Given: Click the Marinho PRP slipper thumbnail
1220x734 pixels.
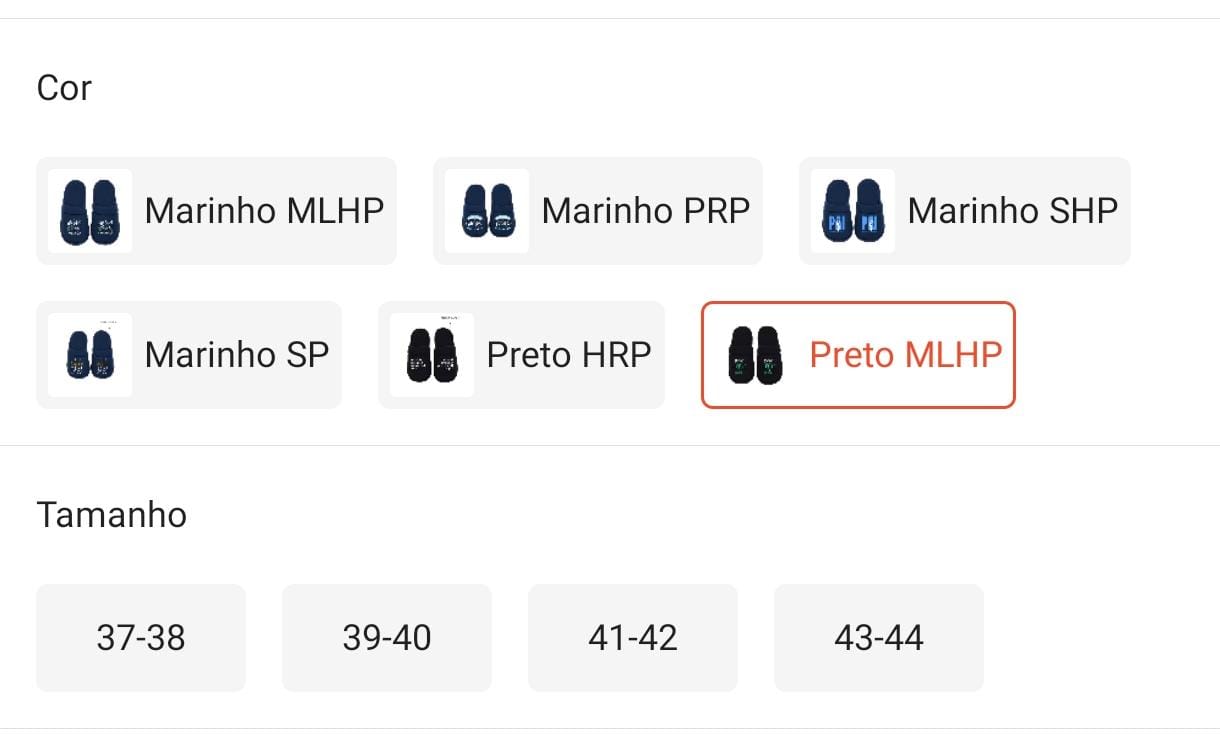Looking at the screenshot, I should pos(487,211).
